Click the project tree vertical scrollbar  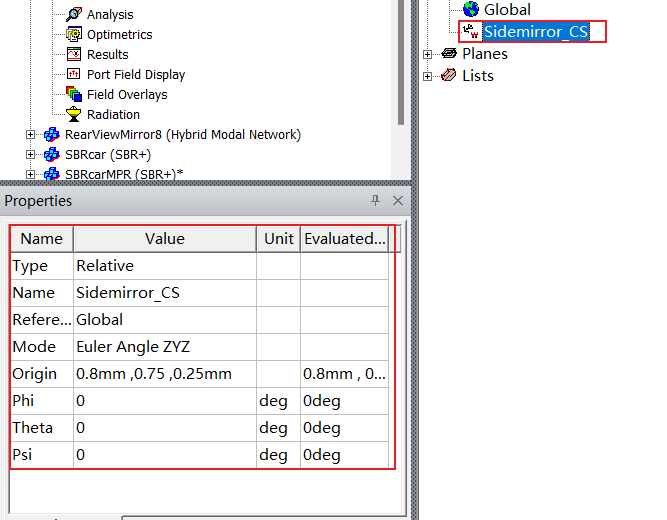[x=401, y=62]
